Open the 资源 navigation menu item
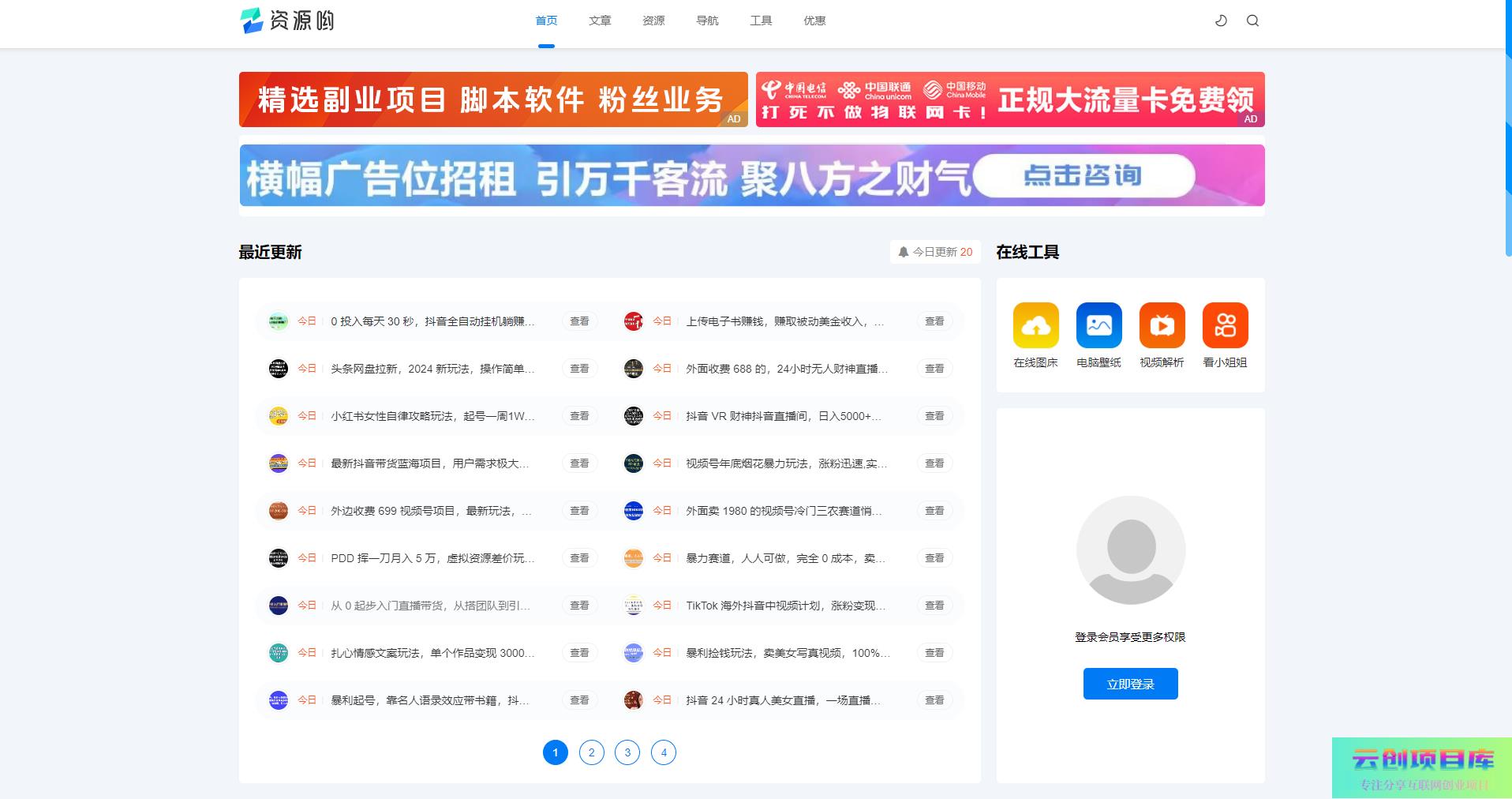Viewport: 1512px width, 799px height. (x=653, y=21)
